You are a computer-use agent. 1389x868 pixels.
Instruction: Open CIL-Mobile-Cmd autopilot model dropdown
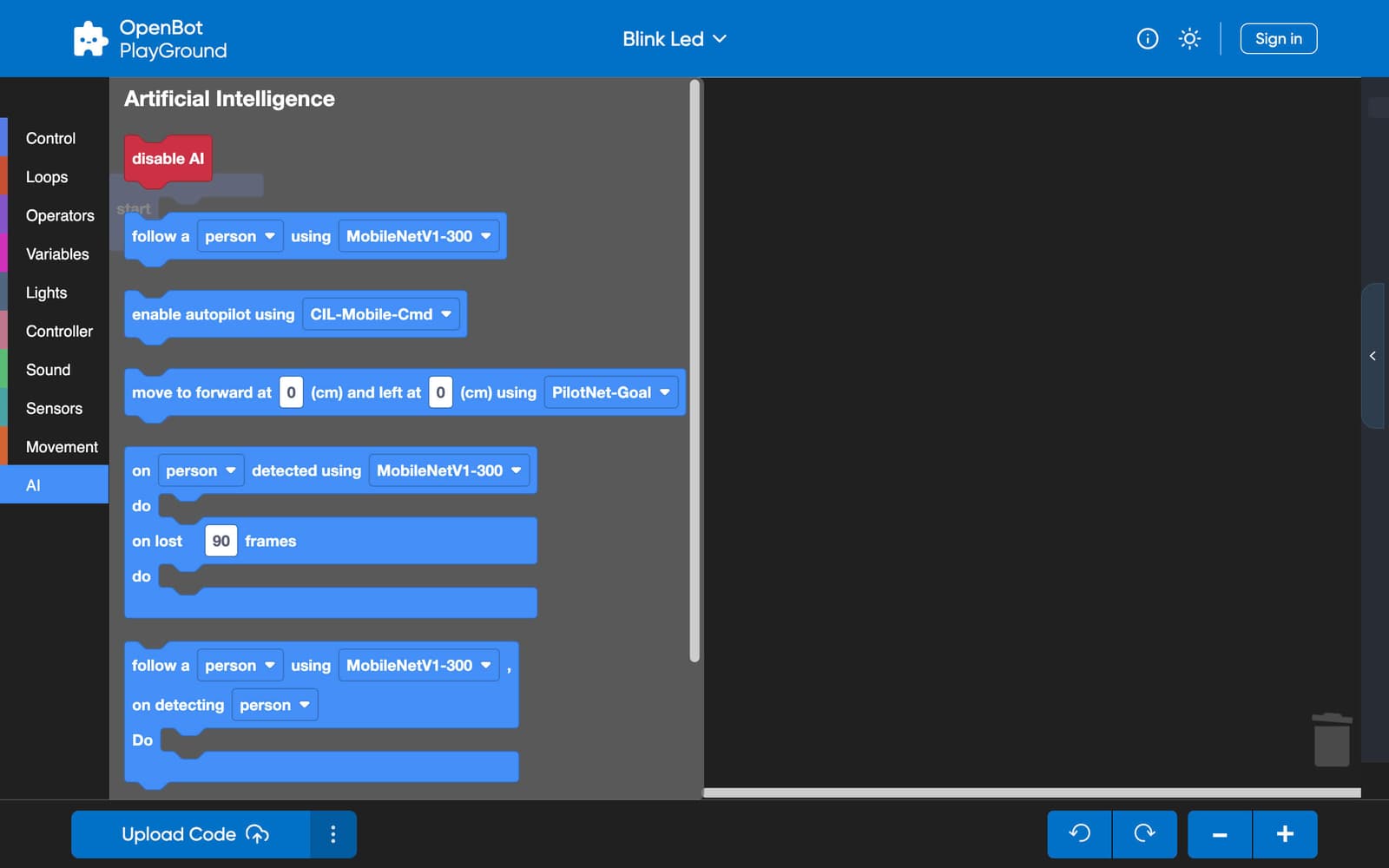pos(381,314)
